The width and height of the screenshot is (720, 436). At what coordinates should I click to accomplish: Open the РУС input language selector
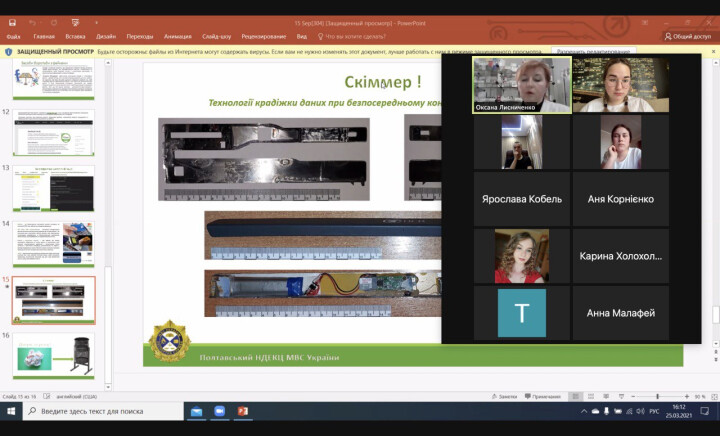(x=655, y=411)
